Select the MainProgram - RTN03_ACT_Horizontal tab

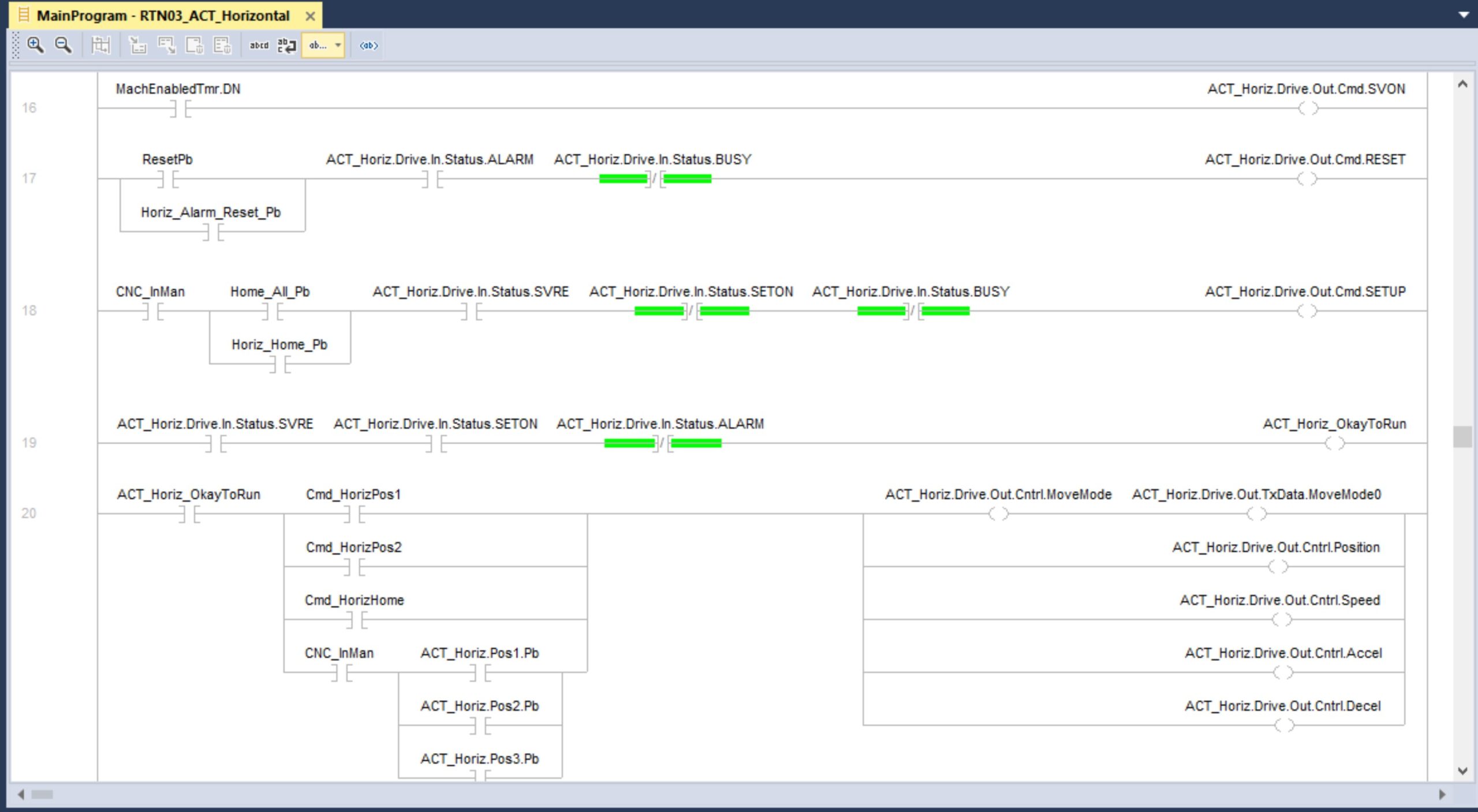(163, 16)
